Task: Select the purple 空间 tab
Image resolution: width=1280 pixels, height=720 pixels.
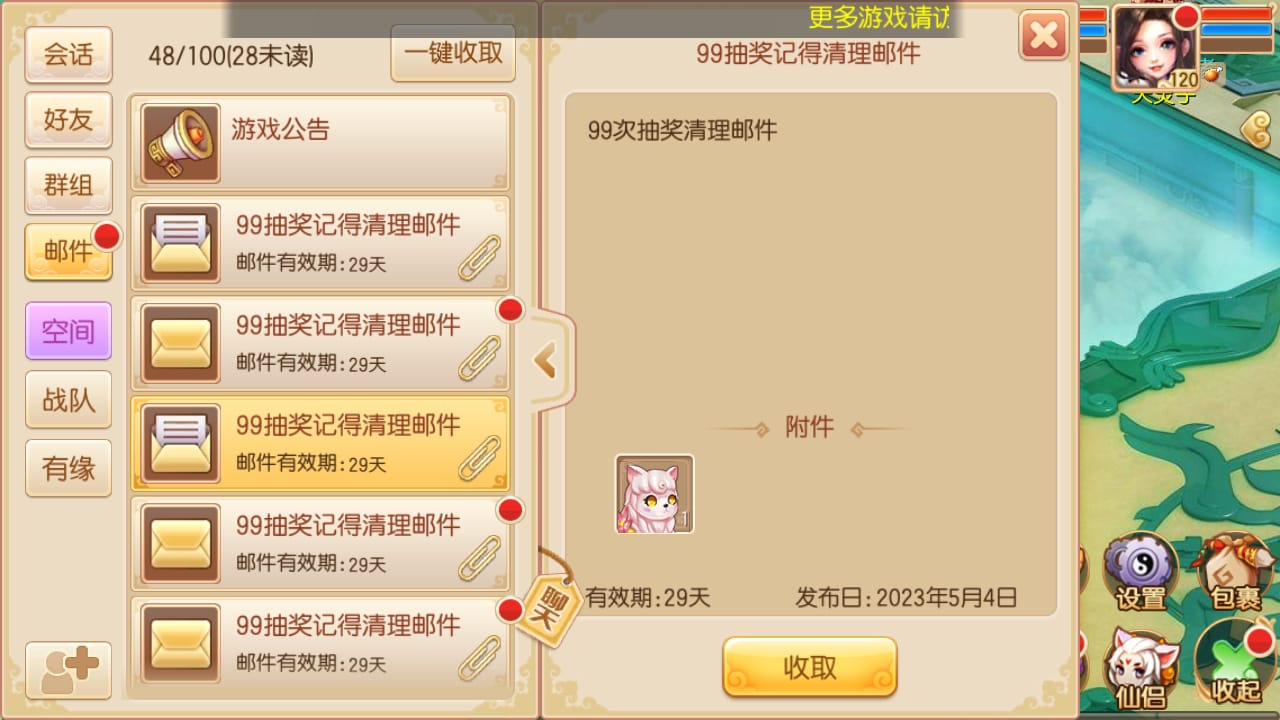Action: 68,331
